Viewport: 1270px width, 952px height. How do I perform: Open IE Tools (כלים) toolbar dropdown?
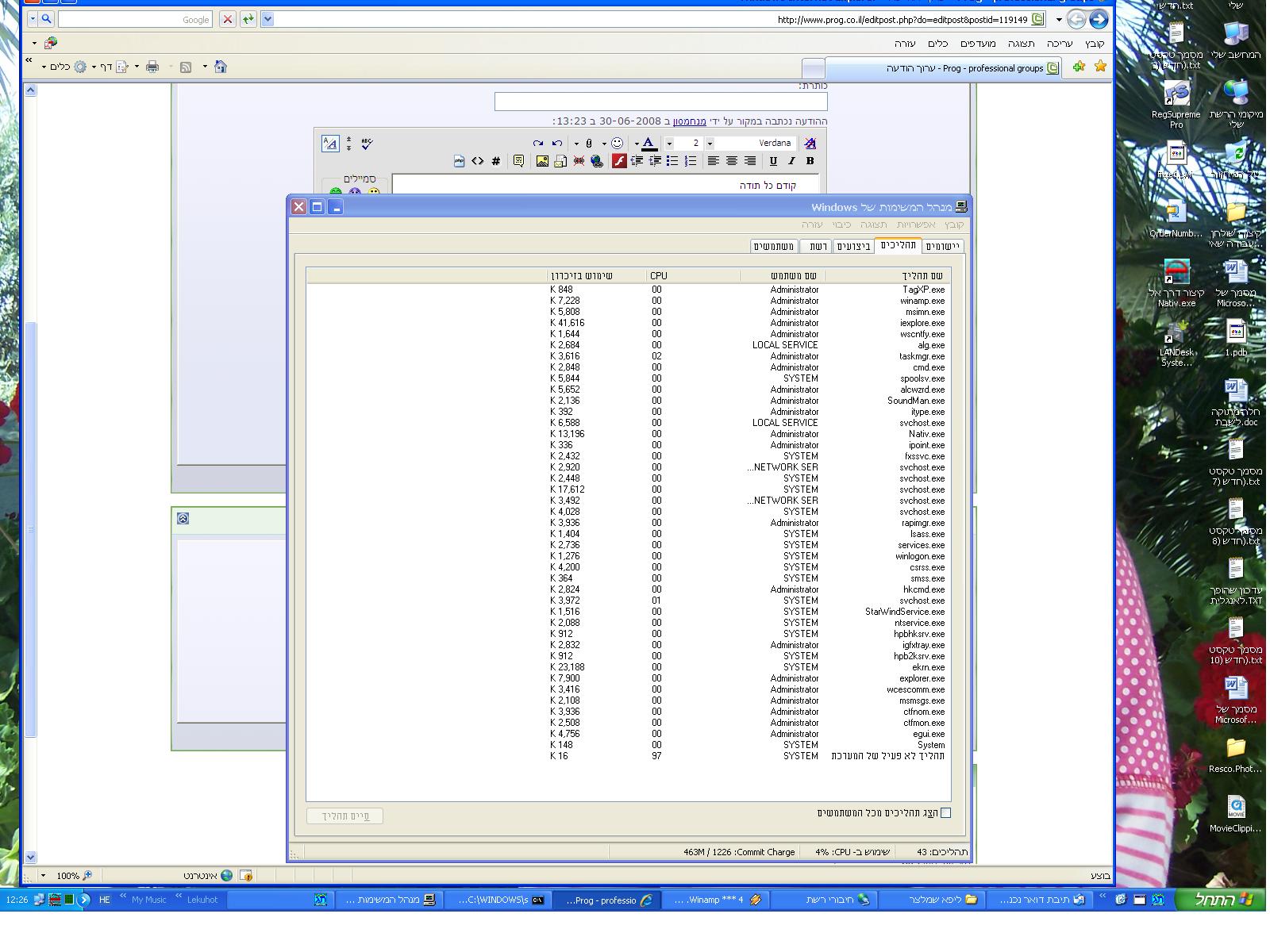(60, 67)
